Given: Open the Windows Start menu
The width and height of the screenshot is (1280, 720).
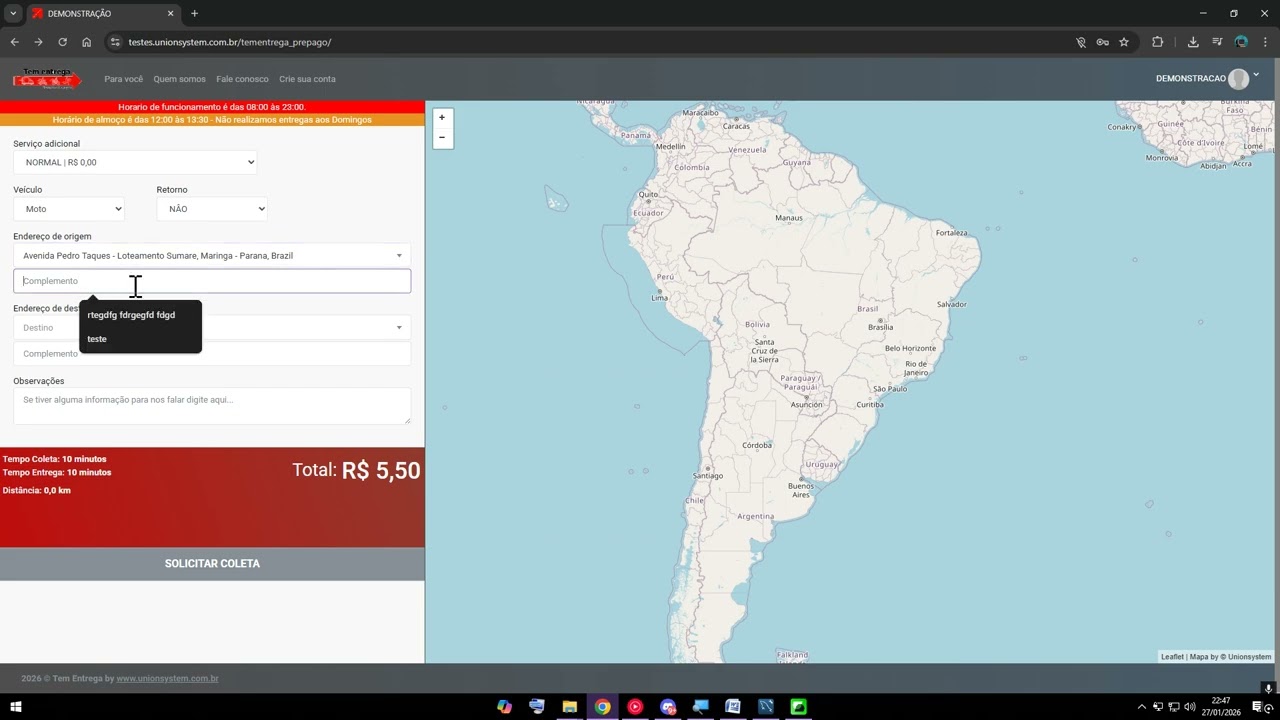Looking at the screenshot, I should (x=16, y=707).
